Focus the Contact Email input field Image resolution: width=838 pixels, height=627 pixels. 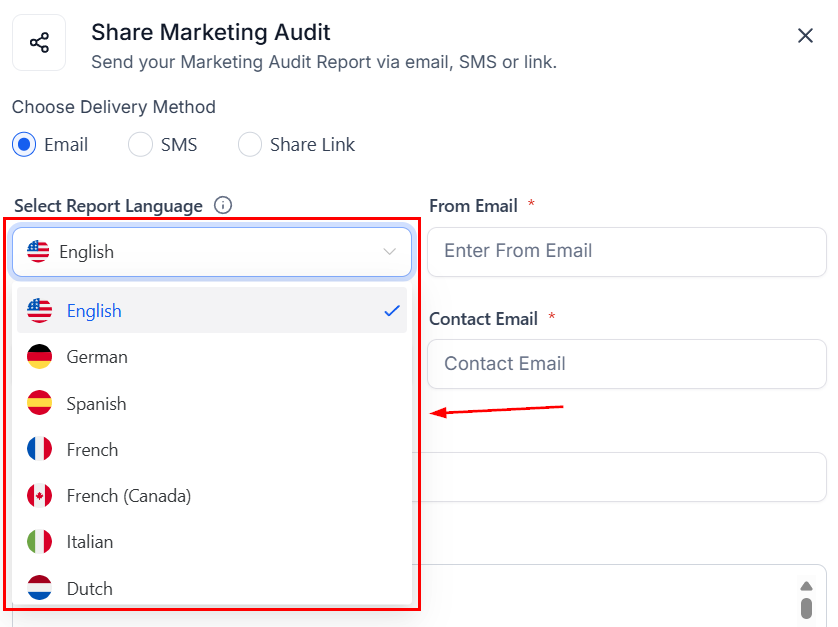tap(627, 364)
